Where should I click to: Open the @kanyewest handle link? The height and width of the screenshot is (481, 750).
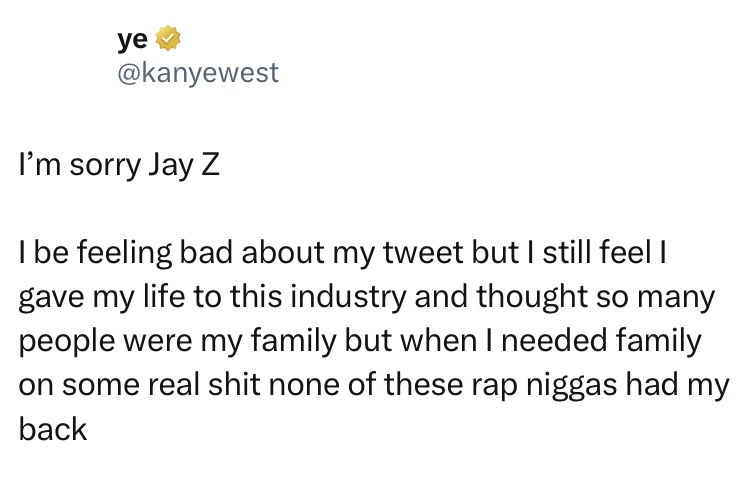[x=198, y=73]
